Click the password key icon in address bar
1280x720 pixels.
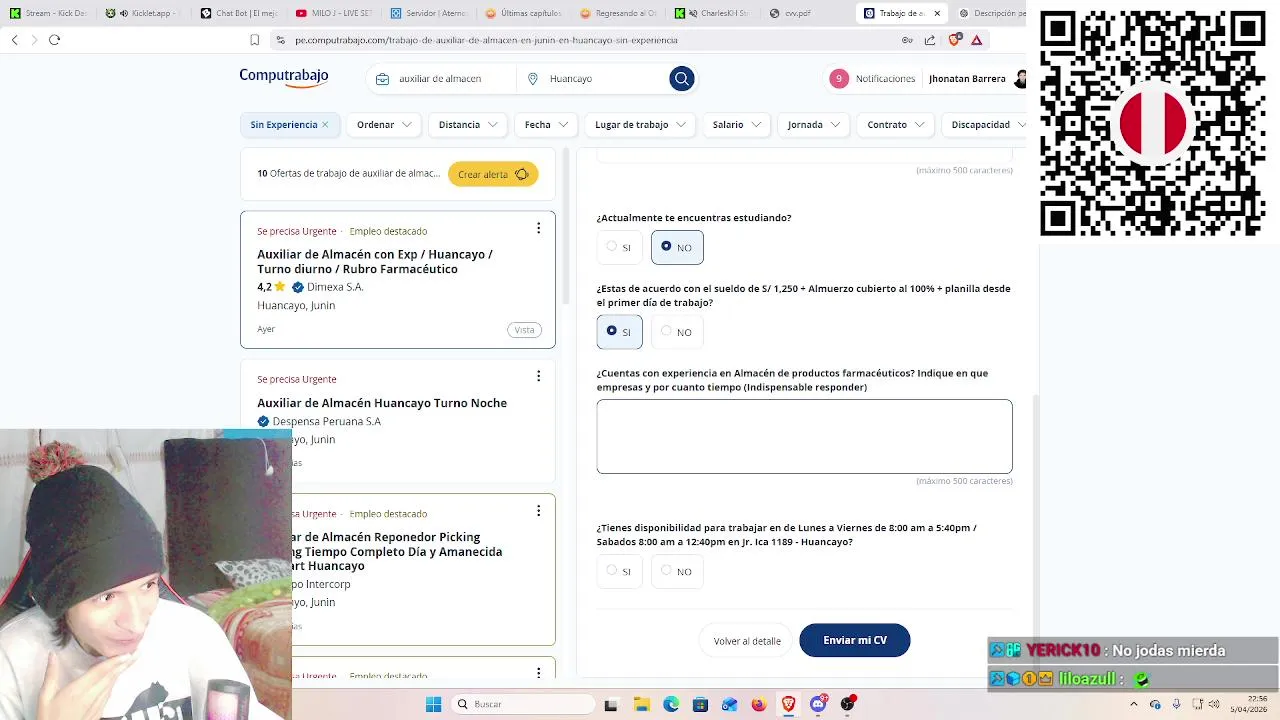(x=907, y=40)
